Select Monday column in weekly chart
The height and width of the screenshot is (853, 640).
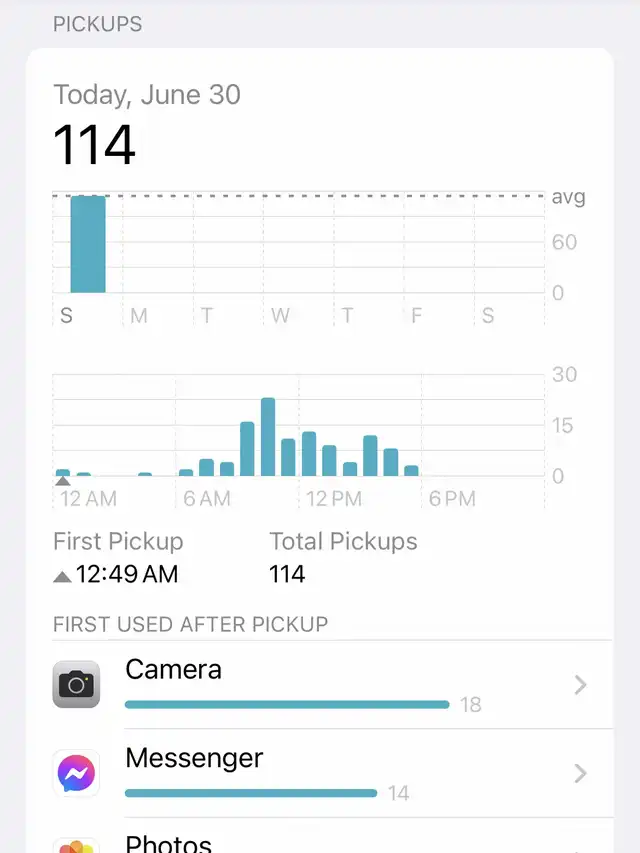pos(158,258)
